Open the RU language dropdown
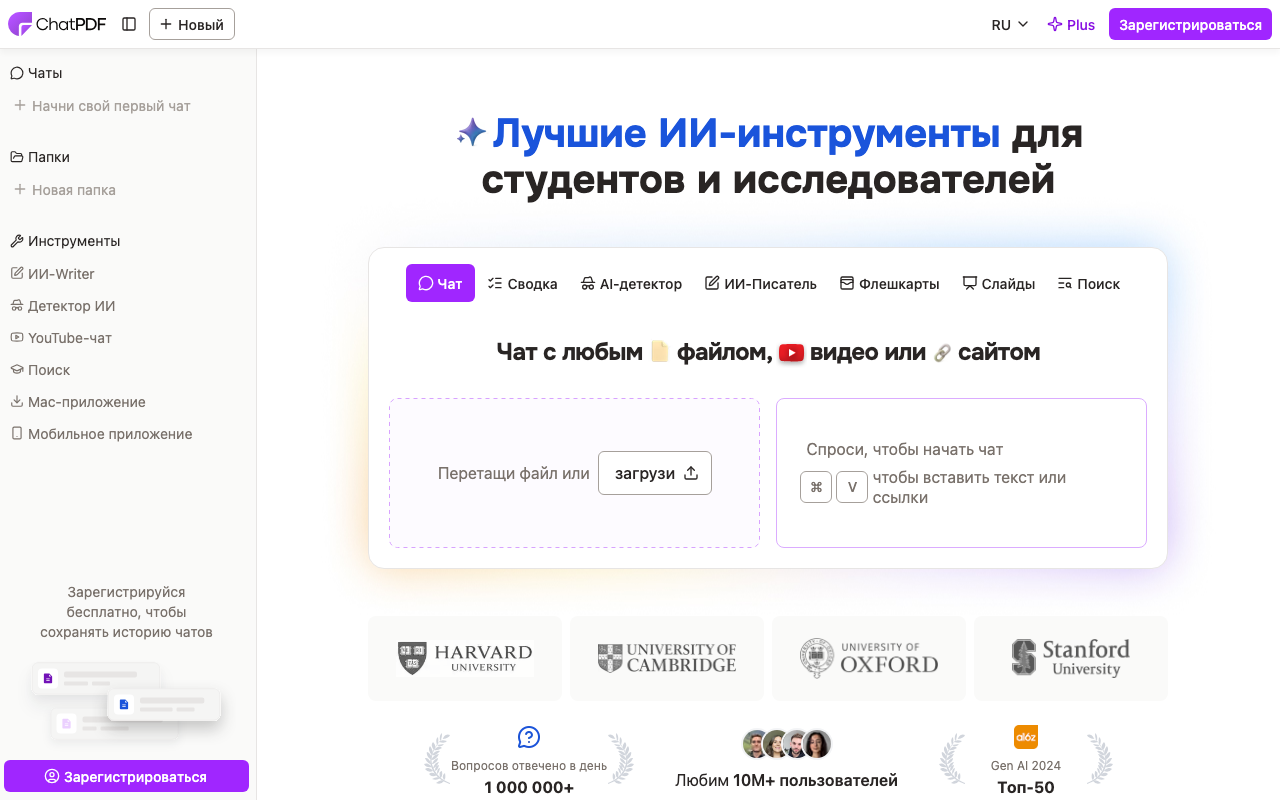 pos(1010,25)
